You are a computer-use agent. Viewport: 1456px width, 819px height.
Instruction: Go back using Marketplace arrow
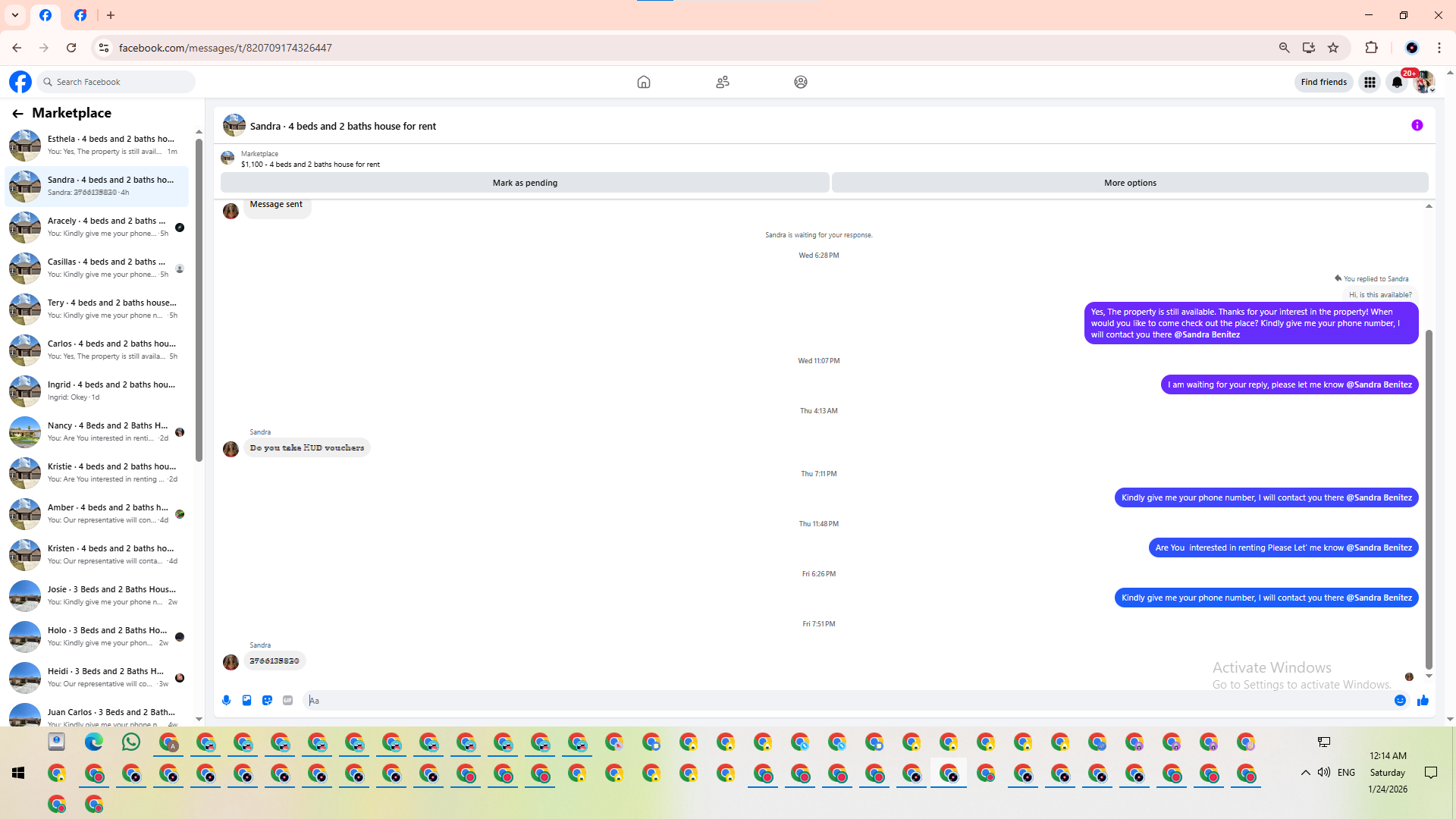point(17,114)
